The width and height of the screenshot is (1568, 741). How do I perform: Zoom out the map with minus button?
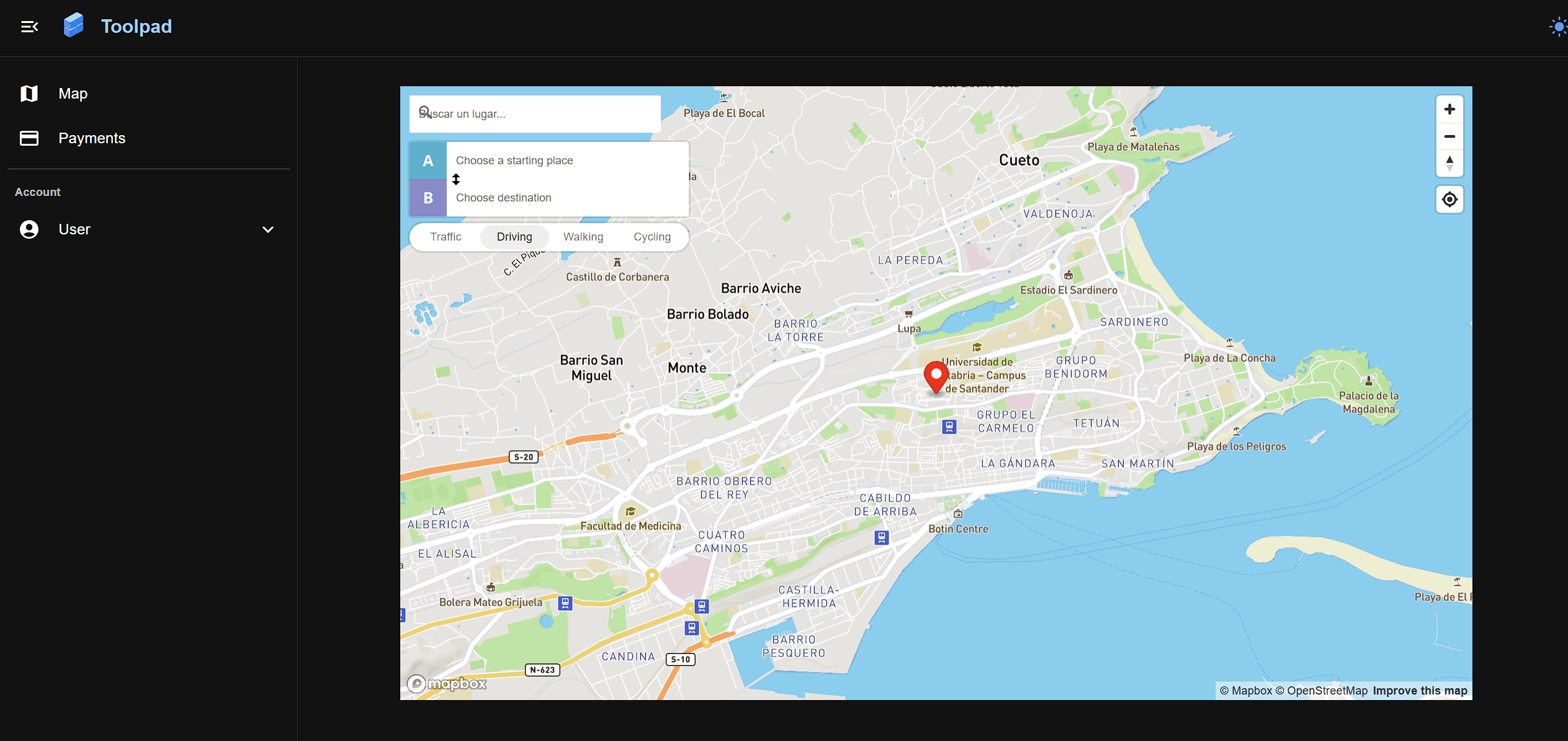pyautogui.click(x=1449, y=136)
